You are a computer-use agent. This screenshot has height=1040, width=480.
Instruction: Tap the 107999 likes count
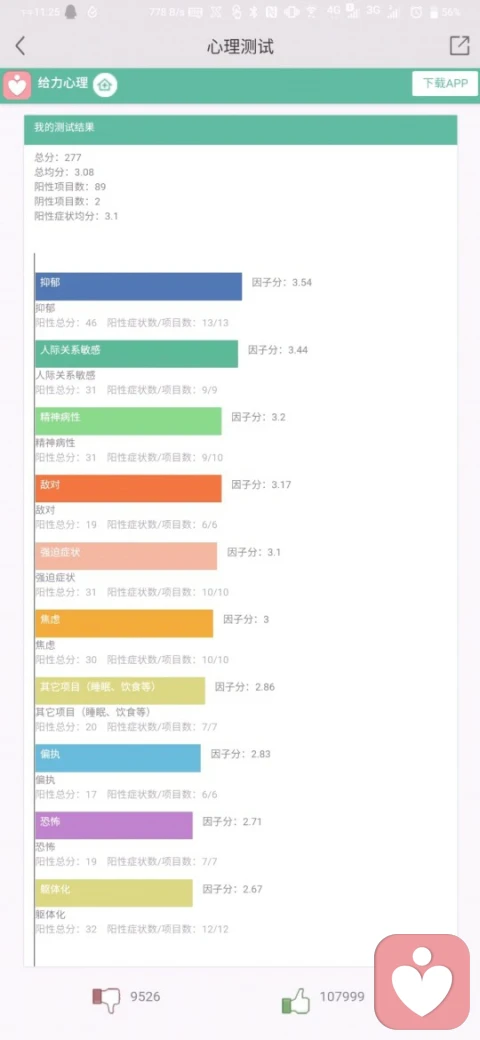pos(342,996)
